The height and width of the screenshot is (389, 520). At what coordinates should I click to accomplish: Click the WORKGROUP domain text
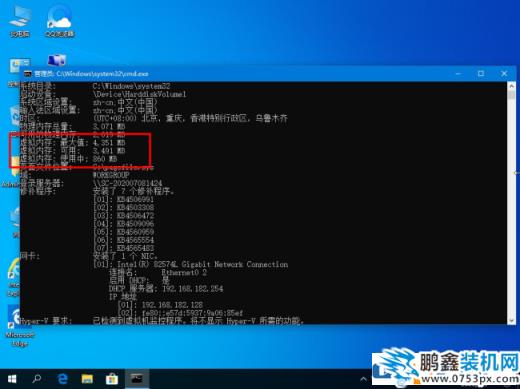point(111,175)
